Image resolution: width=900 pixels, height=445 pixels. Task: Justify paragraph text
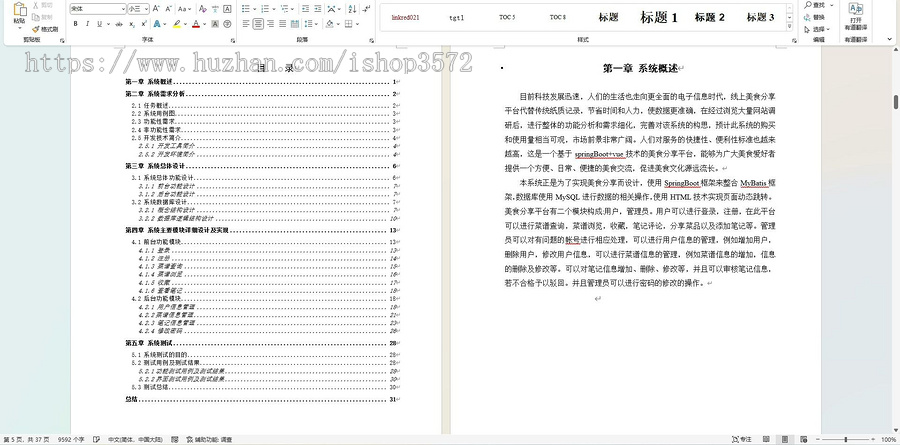pos(282,24)
